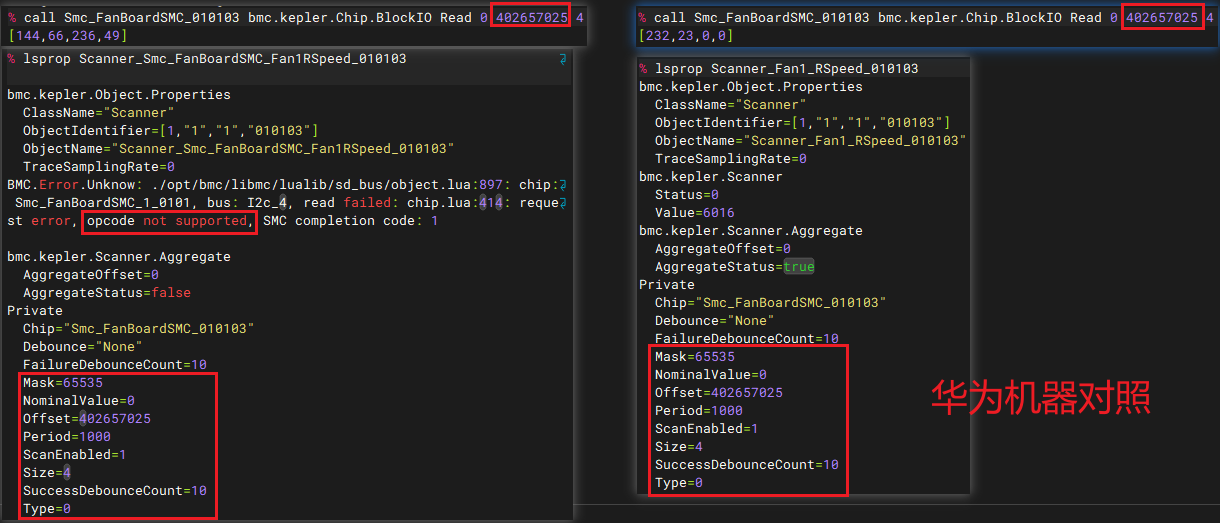Screen dimensions: 1220x523
Task: Click Offset=402657025 in the left panel
Action: click(86, 419)
